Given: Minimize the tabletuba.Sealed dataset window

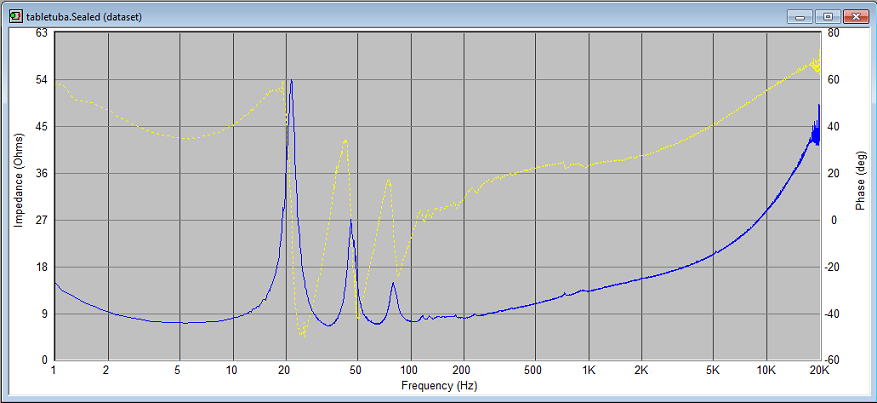Looking at the screenshot, I should [800, 16].
